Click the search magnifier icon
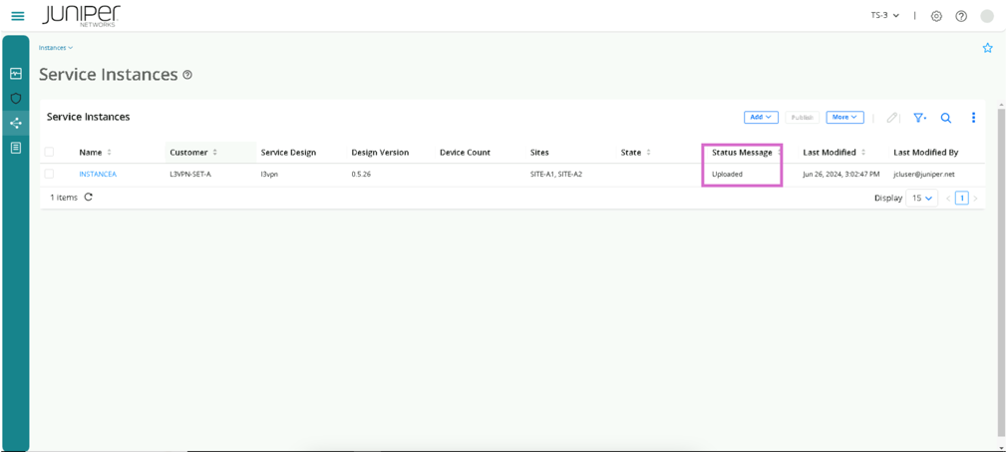 click(x=946, y=118)
